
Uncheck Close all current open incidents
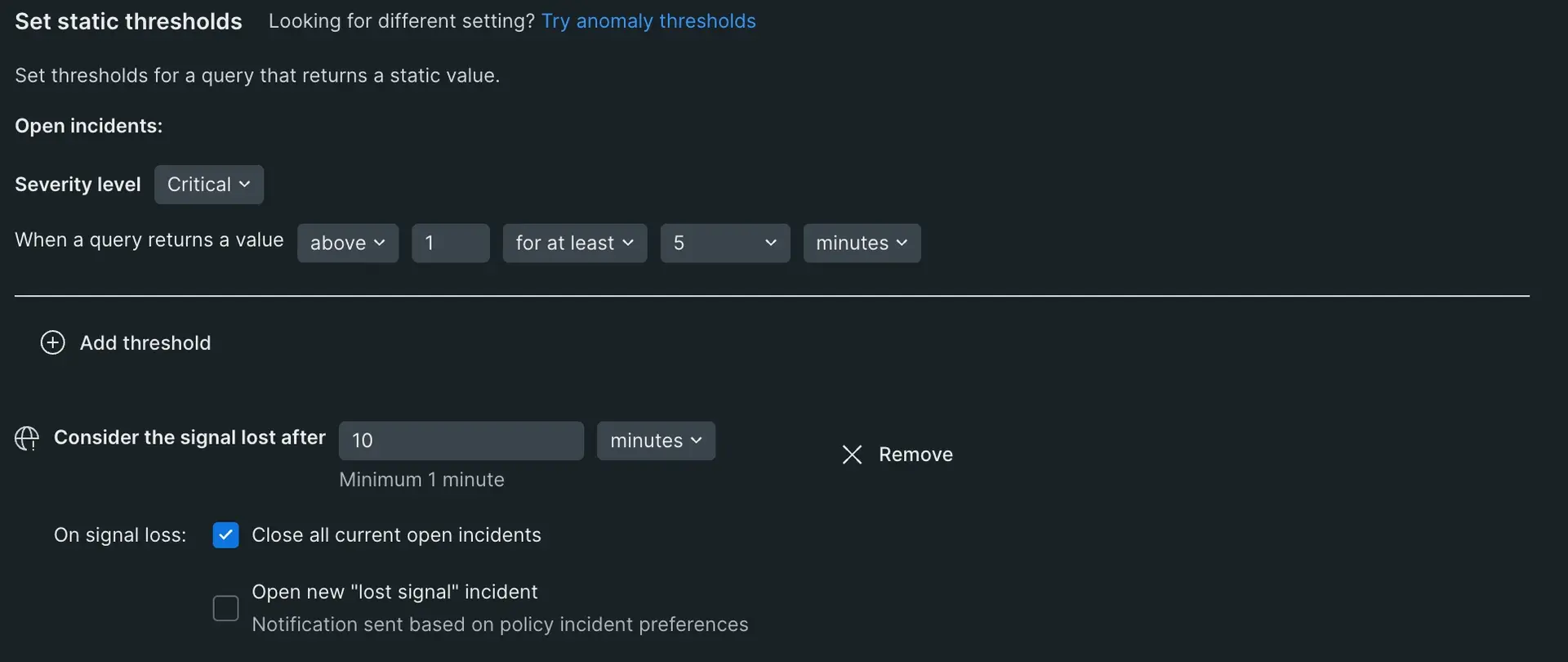coord(225,535)
